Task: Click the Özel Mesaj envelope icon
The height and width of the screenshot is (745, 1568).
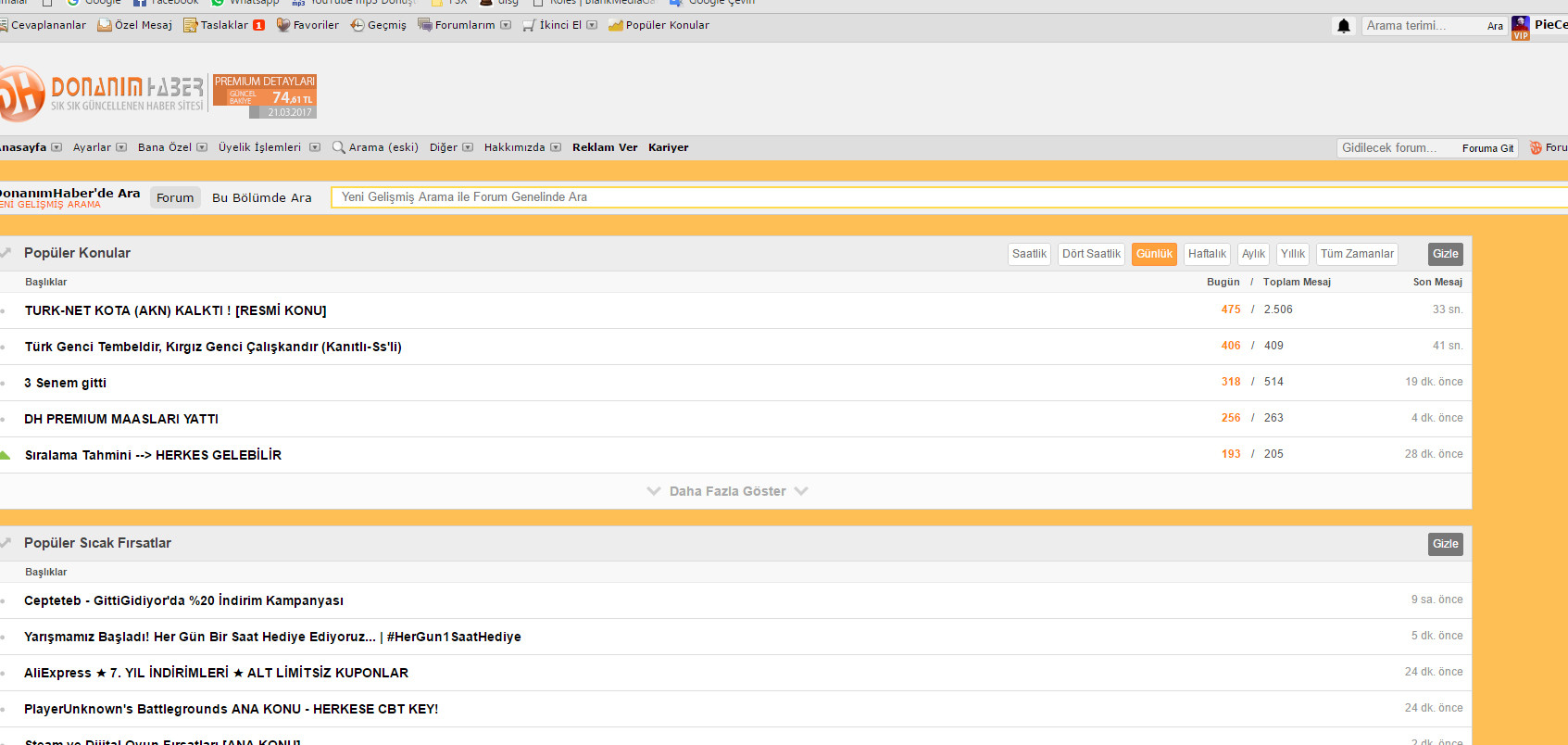Action: (105, 25)
